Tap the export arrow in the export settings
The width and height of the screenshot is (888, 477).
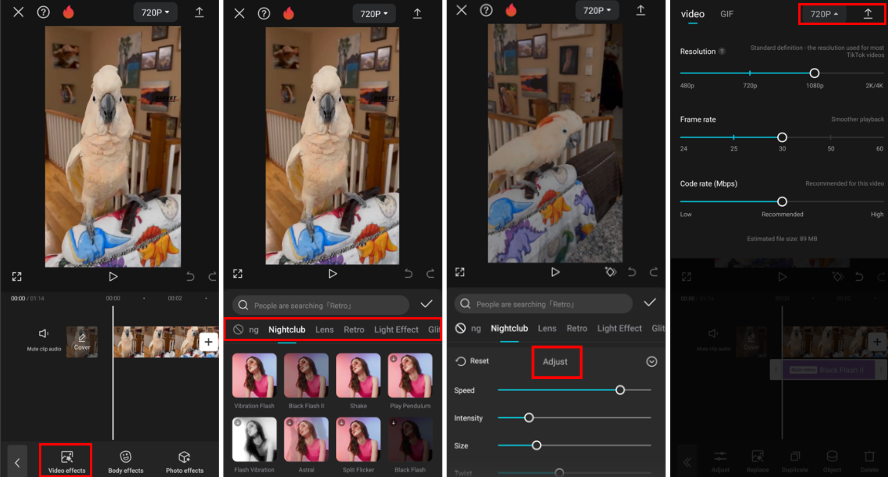pyautogui.click(x=868, y=14)
